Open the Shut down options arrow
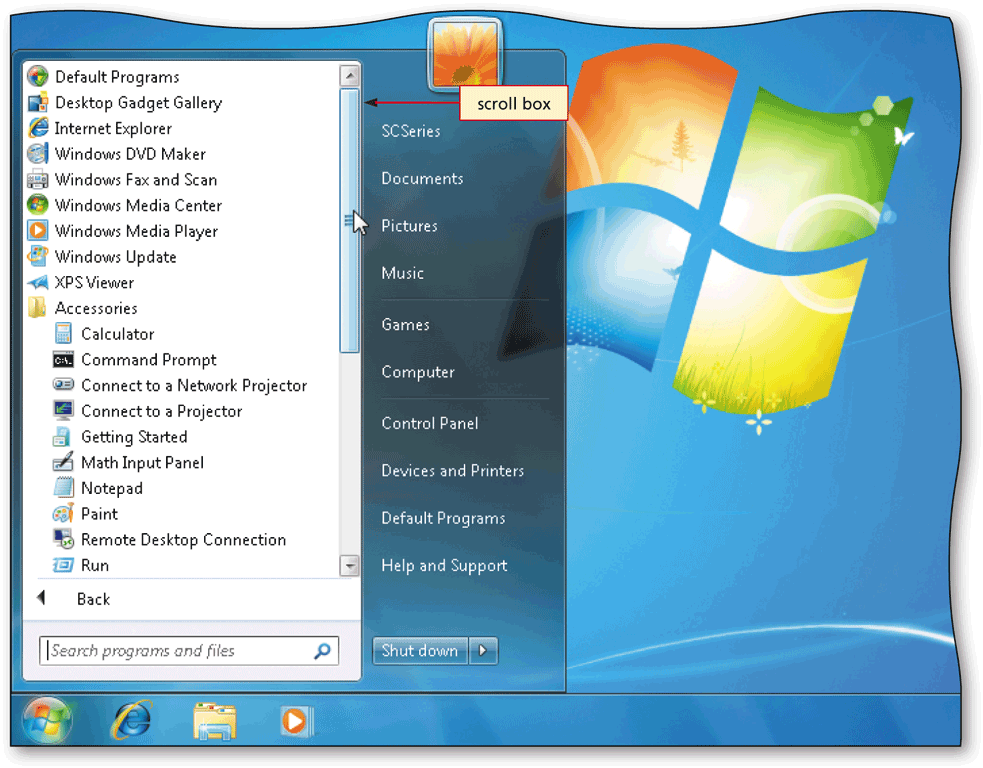 [483, 650]
